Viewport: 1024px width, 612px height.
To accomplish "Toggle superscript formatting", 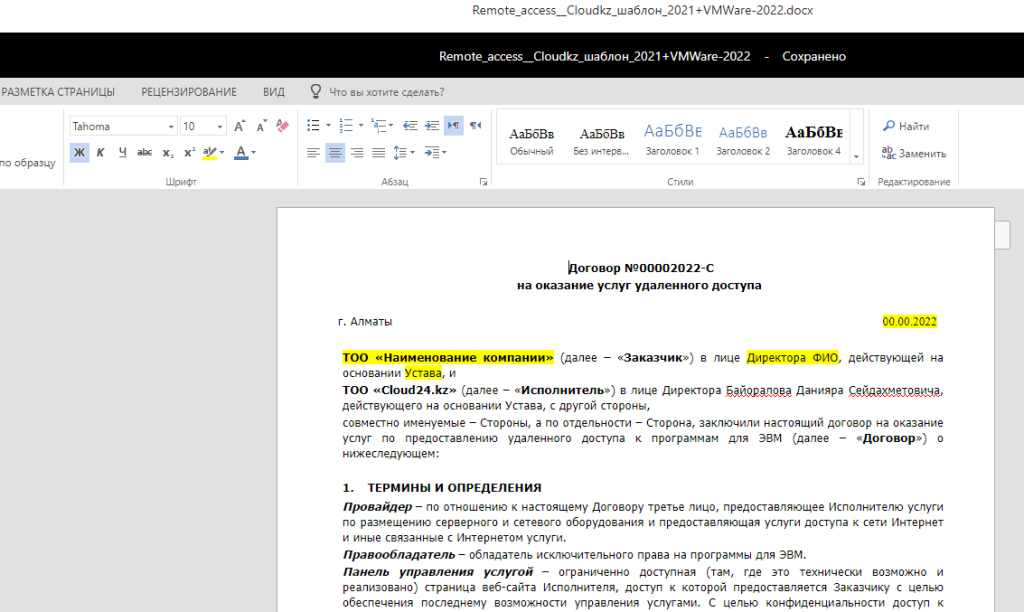I will [189, 153].
